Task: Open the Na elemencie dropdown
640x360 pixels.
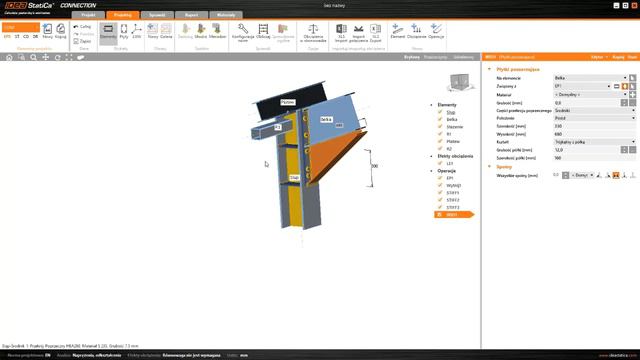Action: 590,78
